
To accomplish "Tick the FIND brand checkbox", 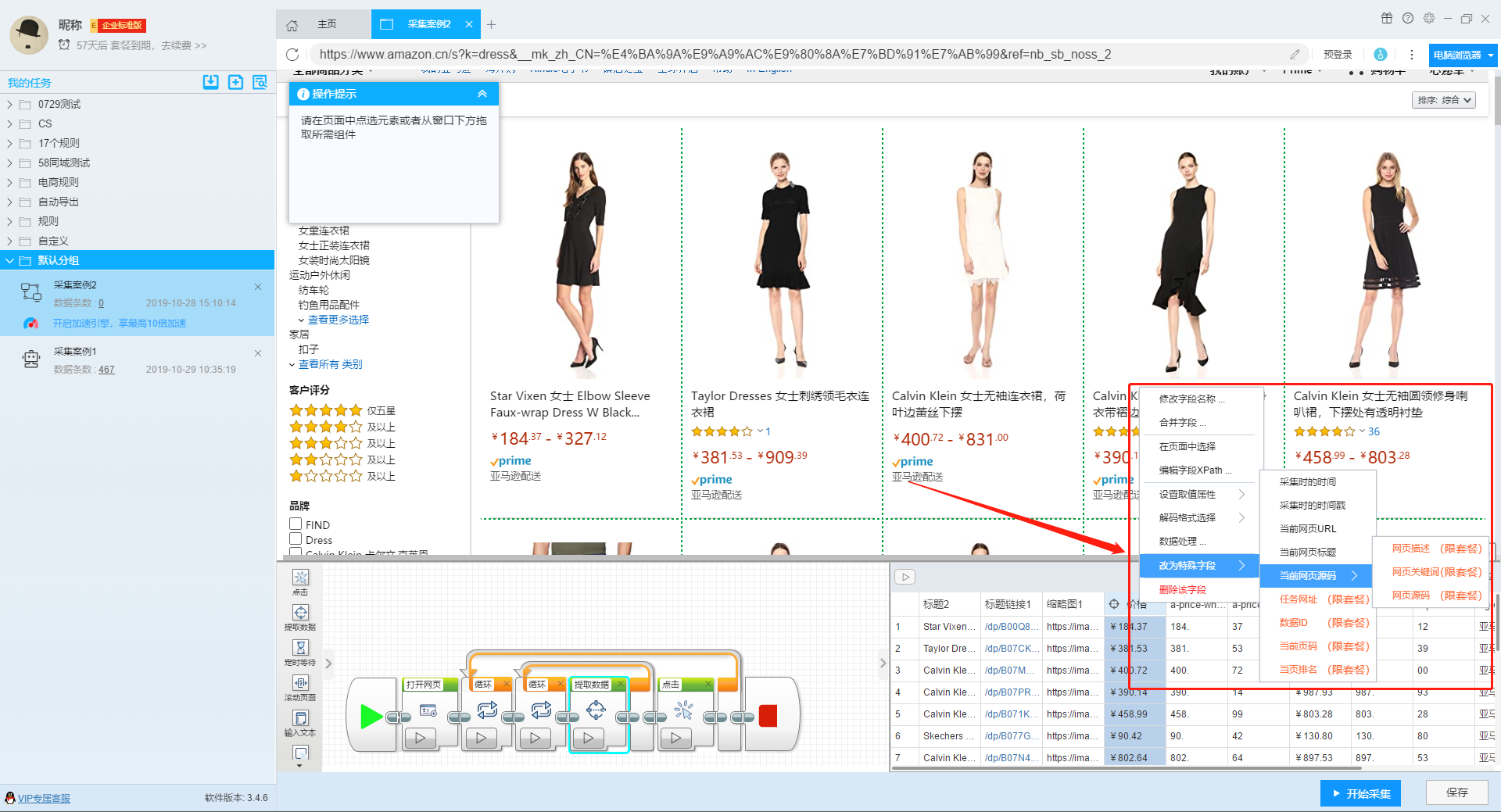I will tap(296, 524).
